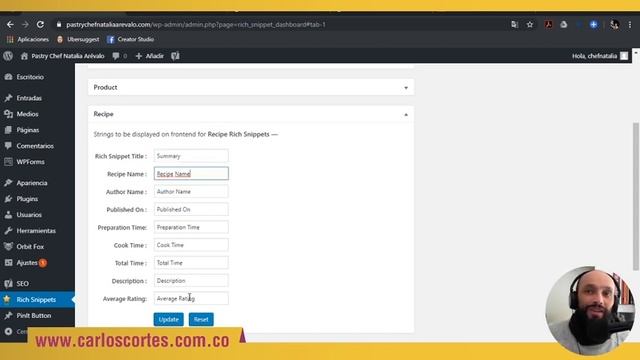Screen dimensions: 640x360
Task: Click the Update button
Action: pyautogui.click(x=169, y=319)
